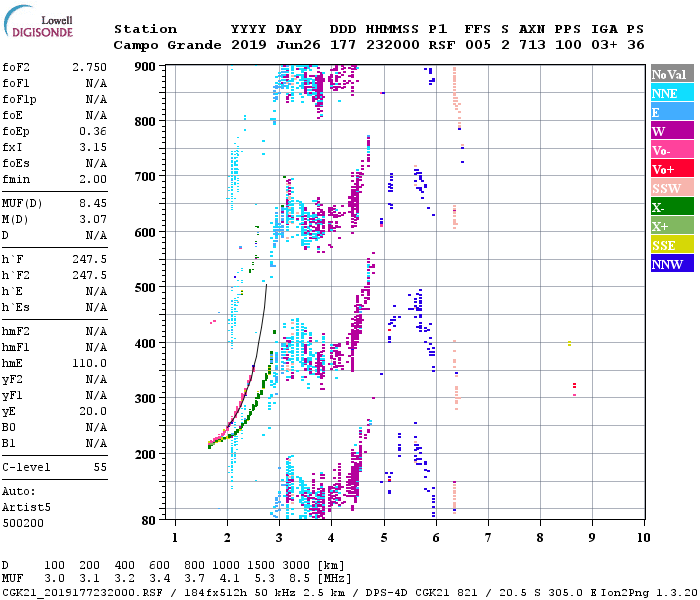Click the MUF(D) value 8.45

tap(93, 204)
